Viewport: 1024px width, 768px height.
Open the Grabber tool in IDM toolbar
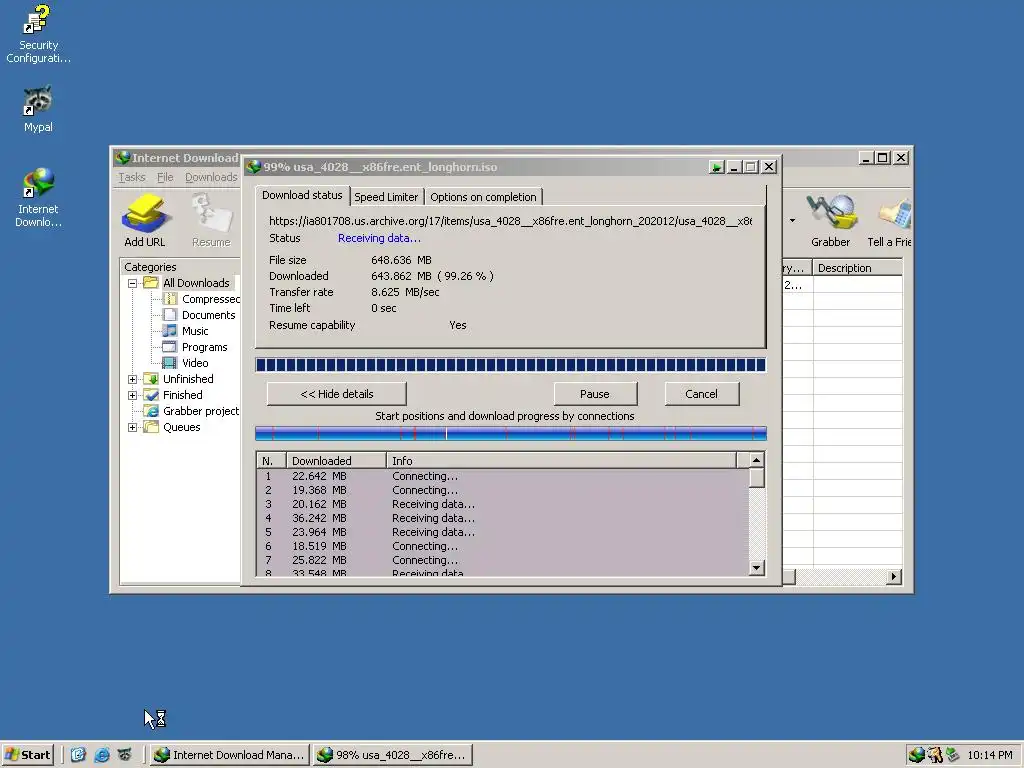(830, 220)
